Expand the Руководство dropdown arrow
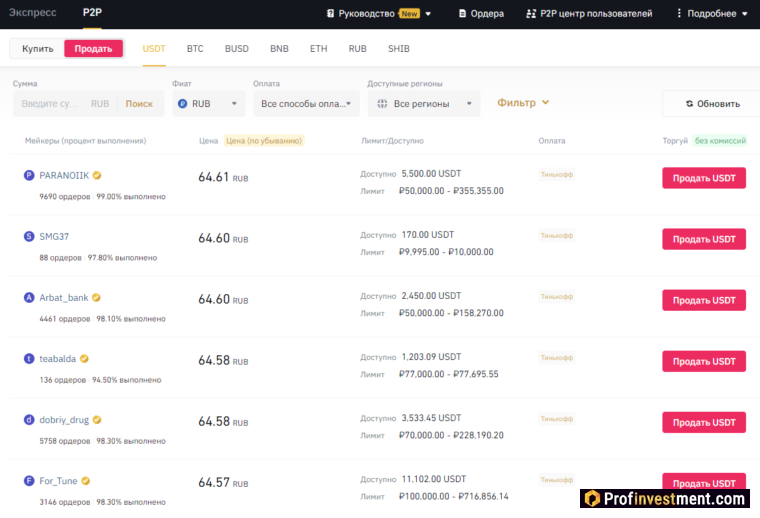 [428, 14]
